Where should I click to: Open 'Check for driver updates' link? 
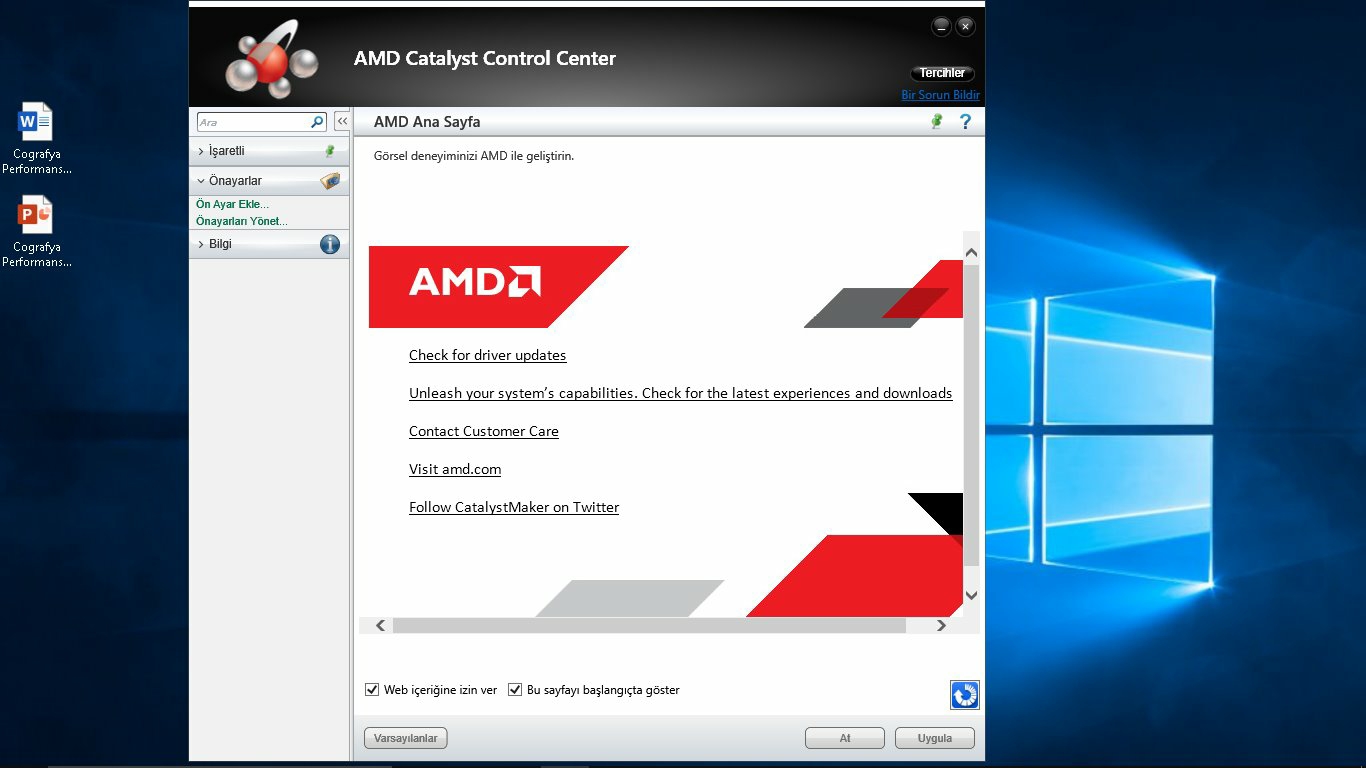pyautogui.click(x=487, y=355)
